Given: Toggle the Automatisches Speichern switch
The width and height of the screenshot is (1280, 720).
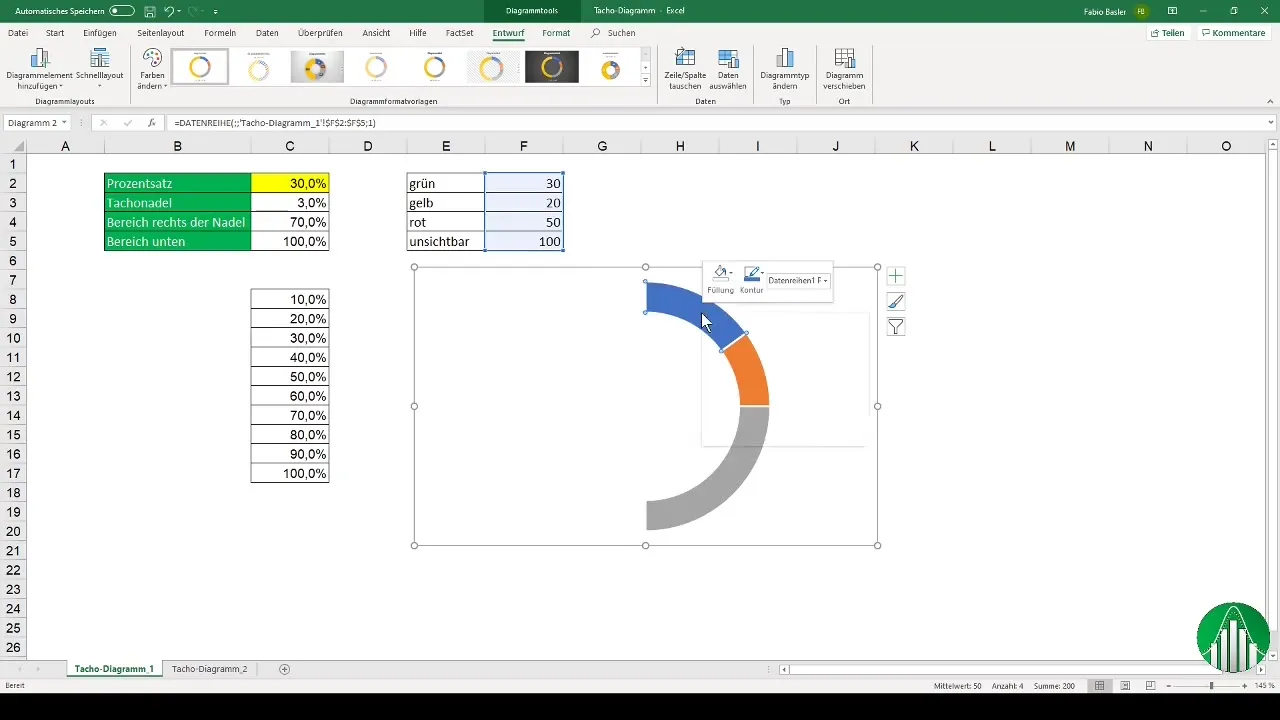Looking at the screenshot, I should pos(122,10).
